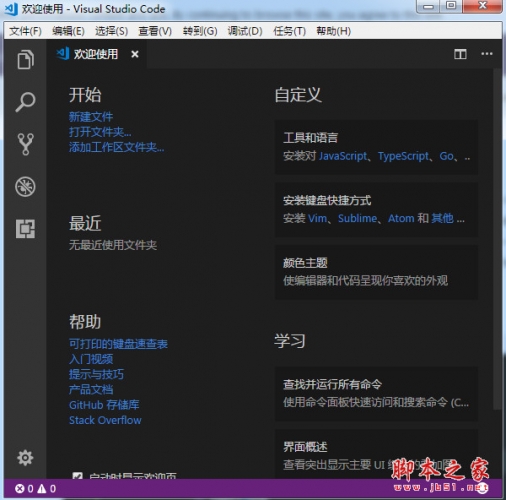506x500 pixels.
Task: Click the errors indicator in the status bar
Action: (x=24, y=489)
